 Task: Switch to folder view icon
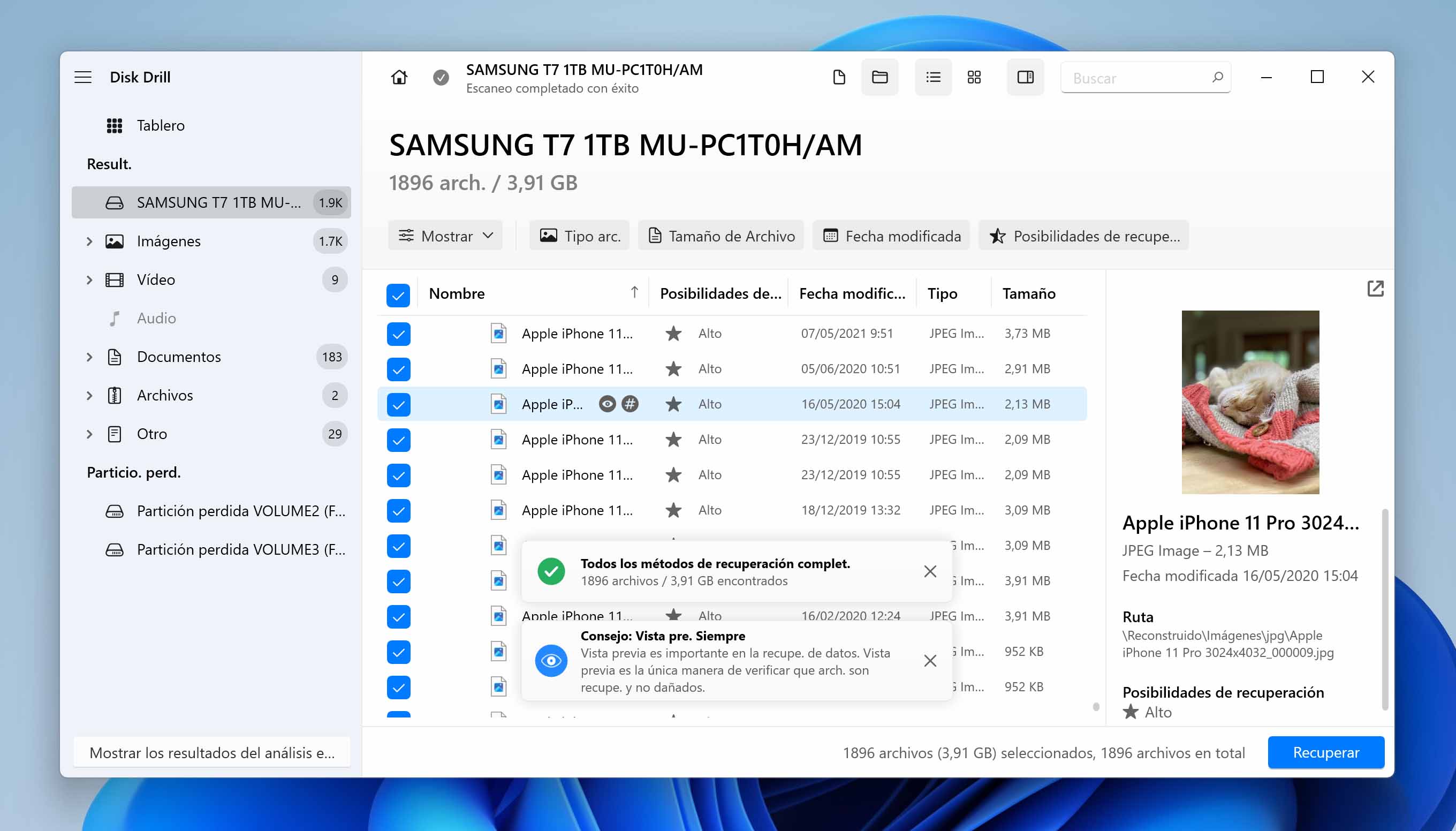click(879, 77)
